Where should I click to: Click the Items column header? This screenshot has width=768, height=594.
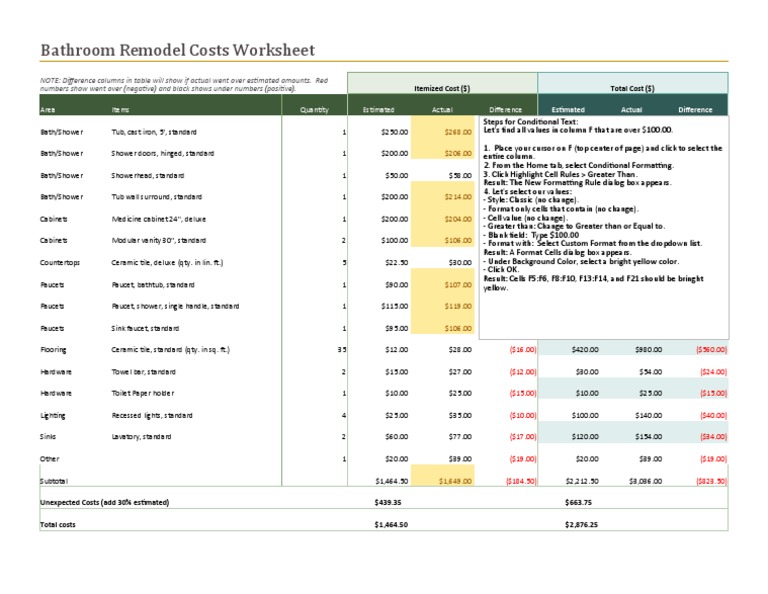121,109
